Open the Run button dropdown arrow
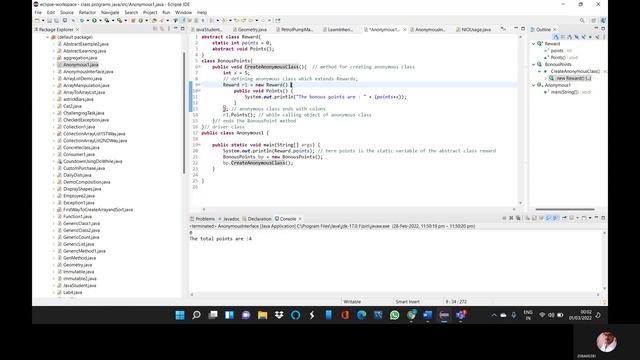Screen dimensions: 640x360 tap(99, 20)
